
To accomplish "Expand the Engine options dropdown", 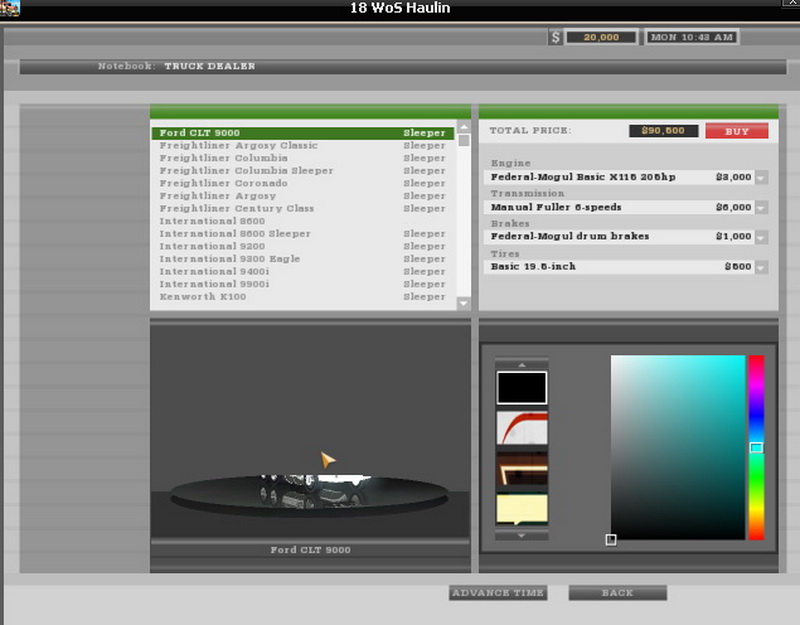I will tap(761, 178).
